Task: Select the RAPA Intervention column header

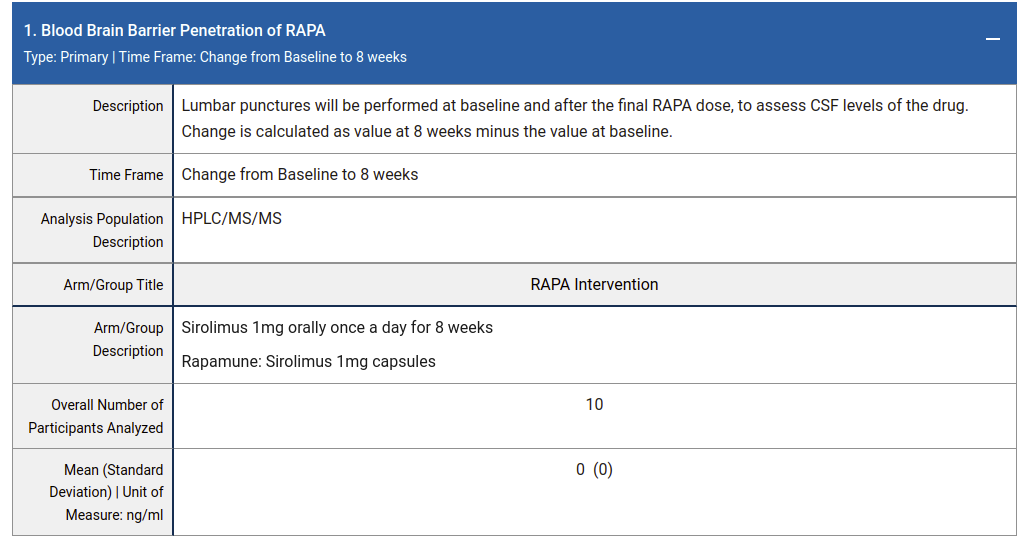Action: (594, 284)
